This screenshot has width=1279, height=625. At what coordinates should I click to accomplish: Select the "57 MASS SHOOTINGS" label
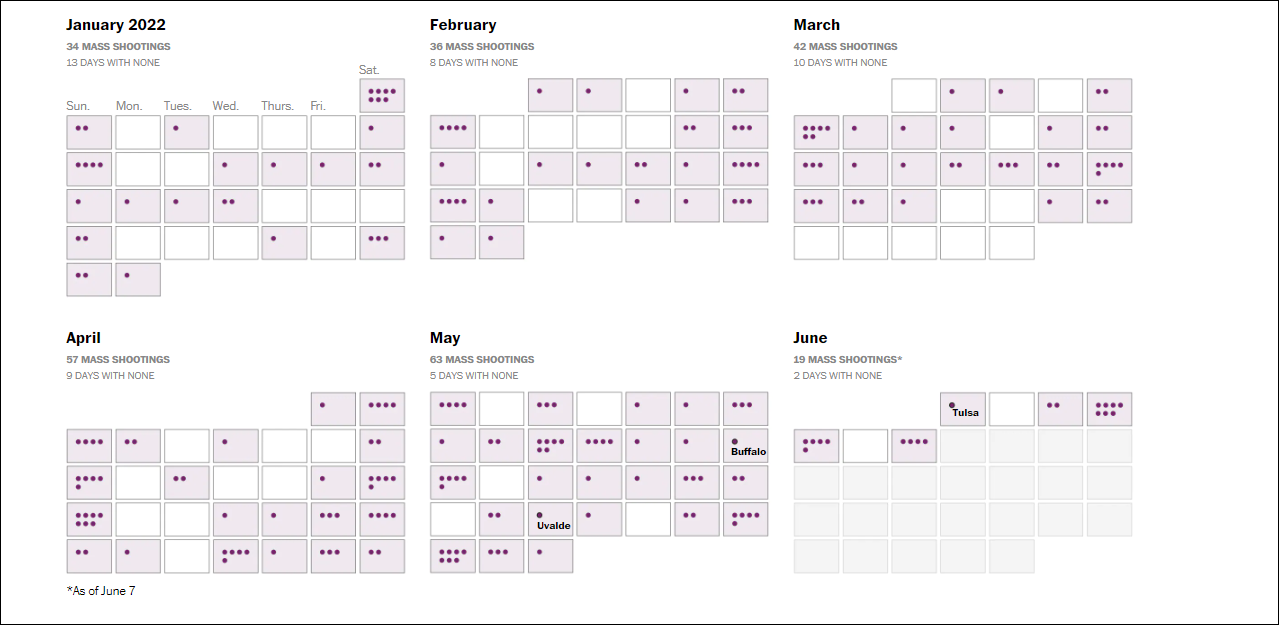118,360
